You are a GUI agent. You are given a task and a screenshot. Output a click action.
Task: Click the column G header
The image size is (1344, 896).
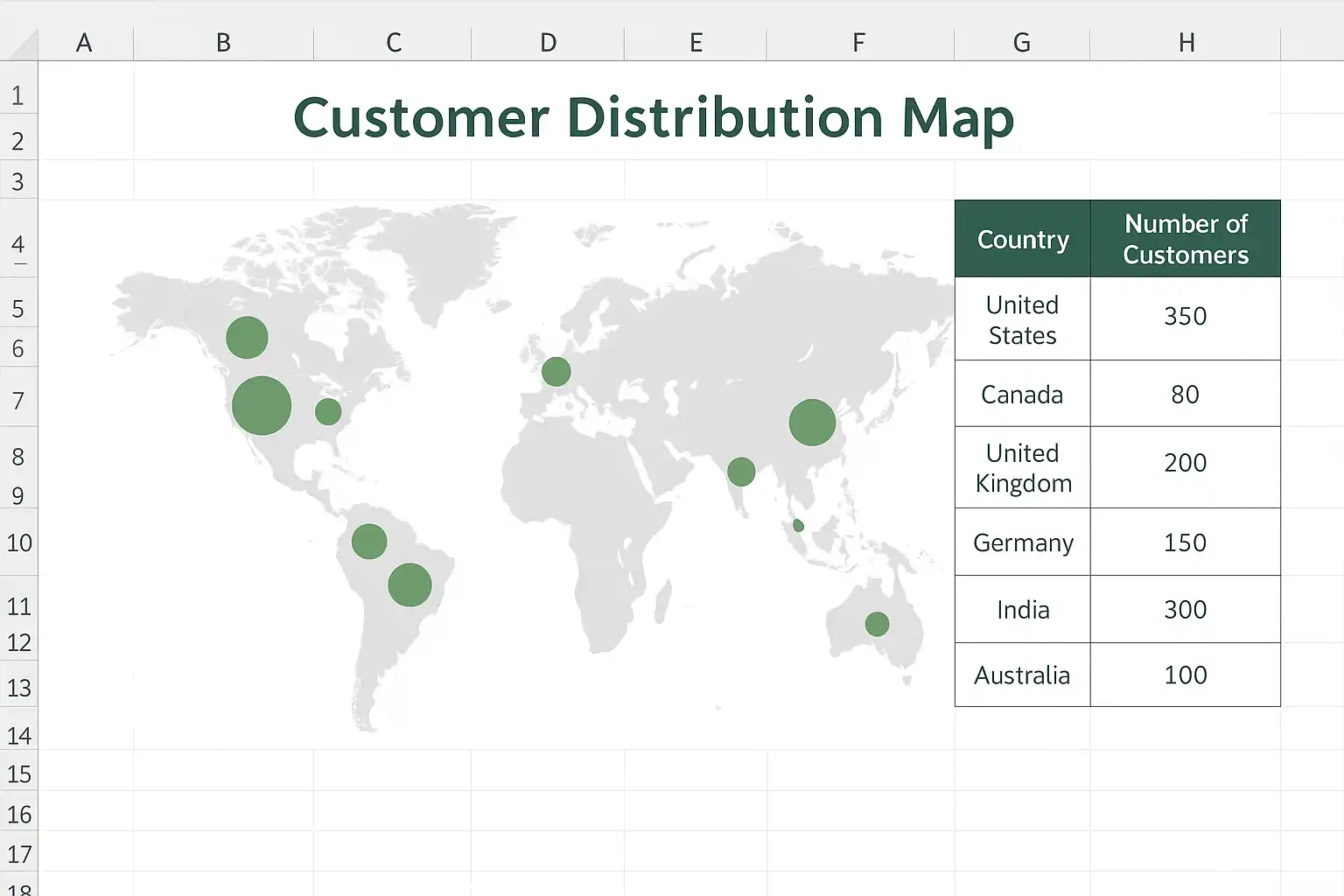coord(1022,43)
